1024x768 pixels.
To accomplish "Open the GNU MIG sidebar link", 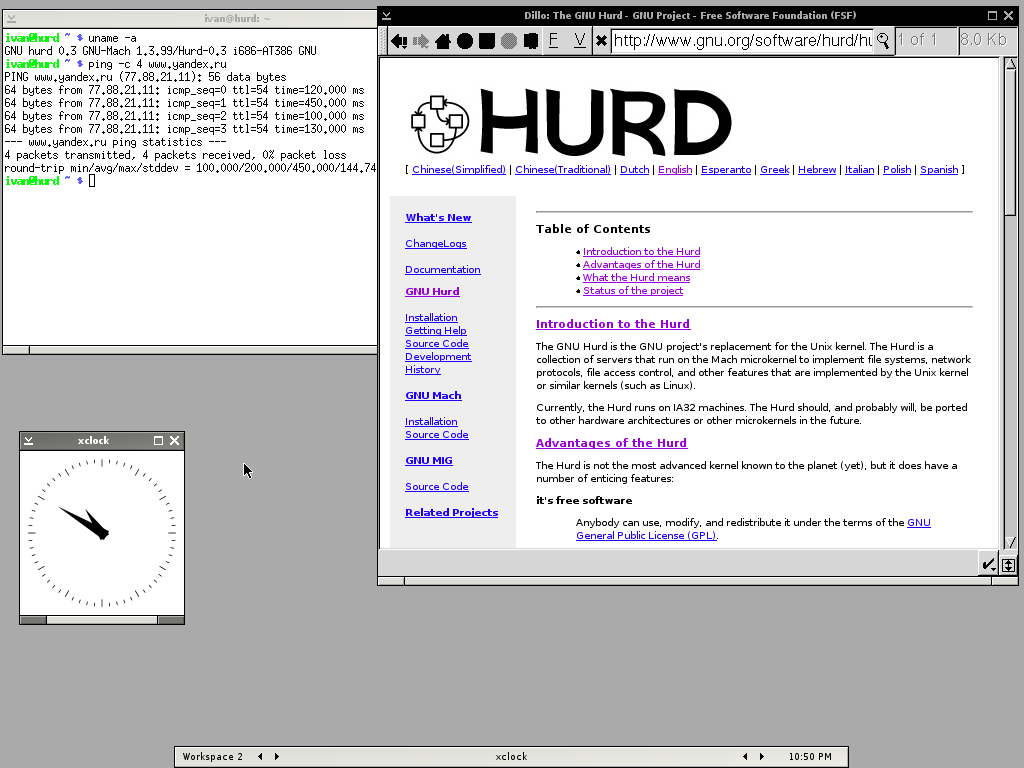I will pyautogui.click(x=429, y=460).
